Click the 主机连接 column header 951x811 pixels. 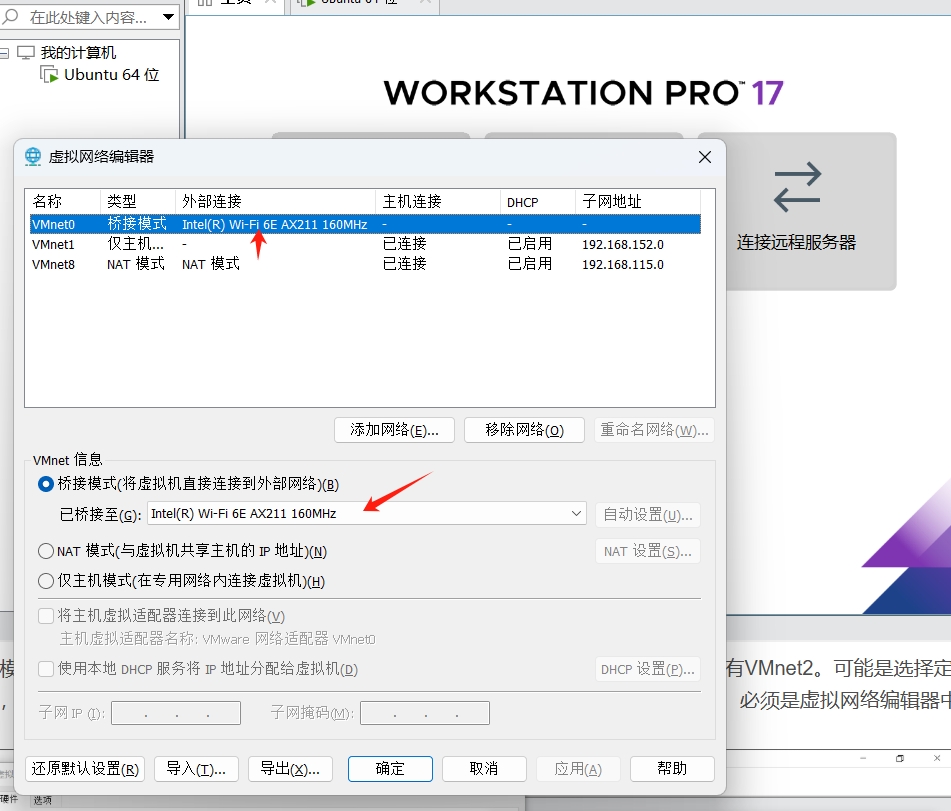(439, 201)
